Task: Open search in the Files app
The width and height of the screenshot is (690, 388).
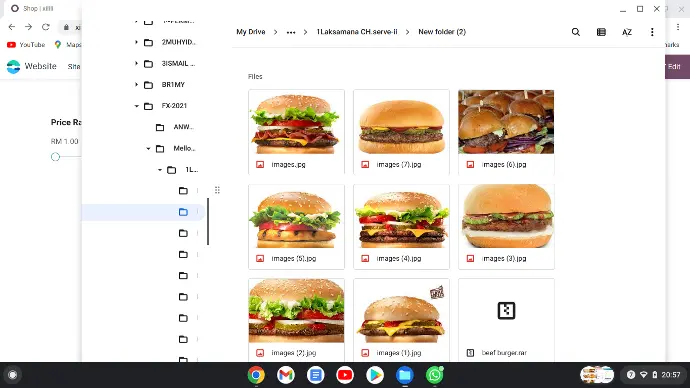Action: pos(576,32)
